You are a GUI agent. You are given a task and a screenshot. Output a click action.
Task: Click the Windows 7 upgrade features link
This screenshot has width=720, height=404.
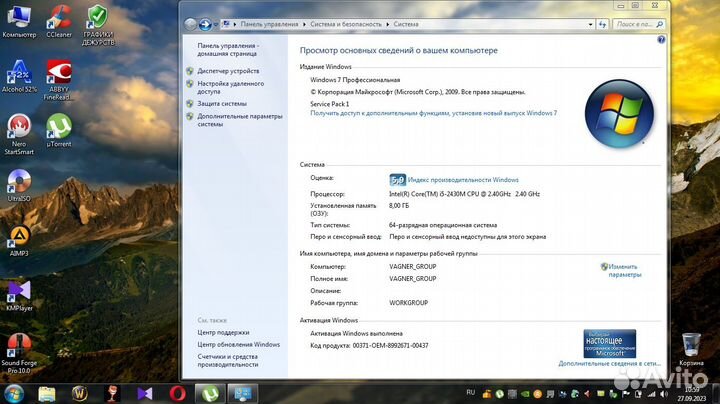(433, 113)
